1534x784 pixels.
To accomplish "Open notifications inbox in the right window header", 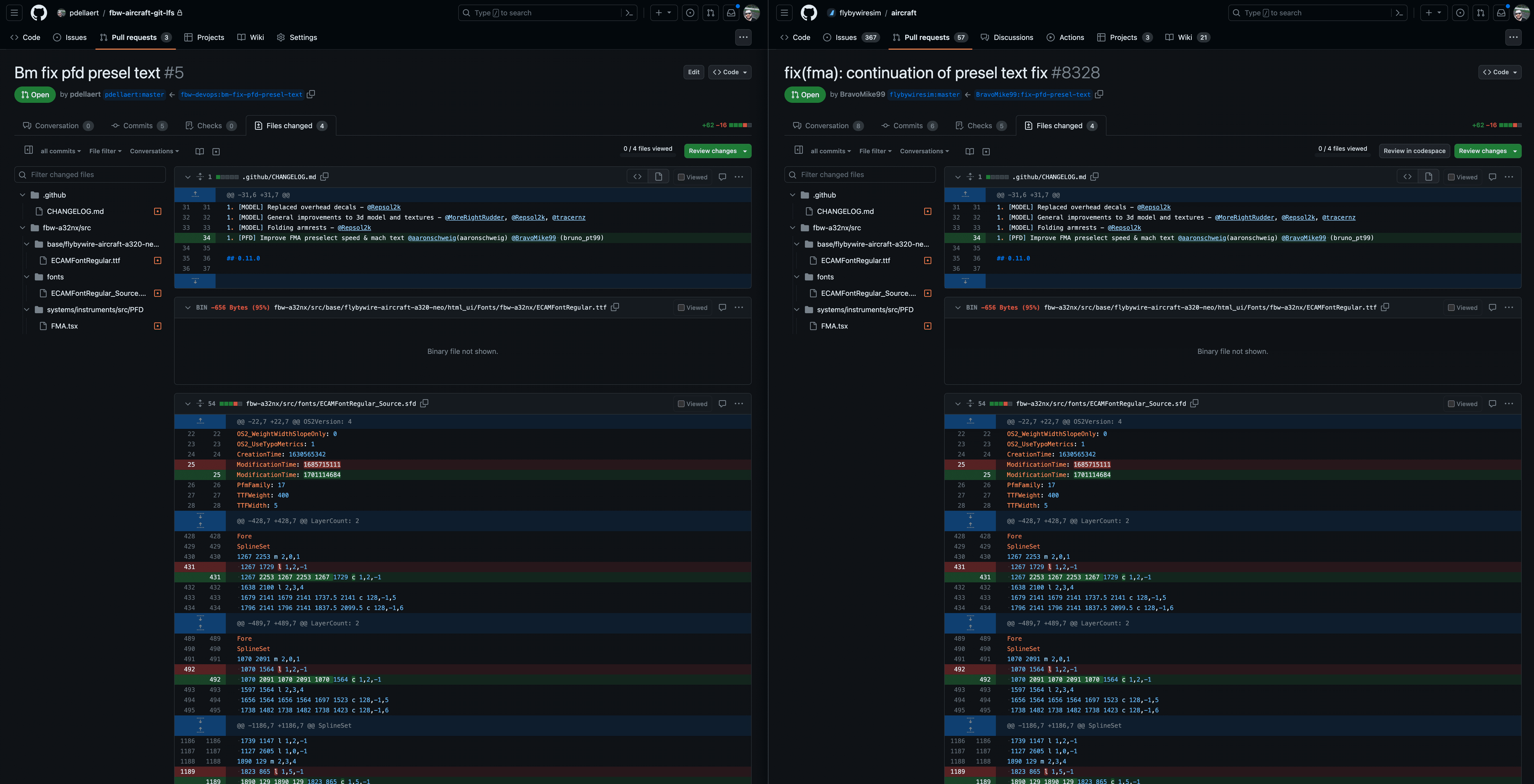I will [x=1501, y=13].
